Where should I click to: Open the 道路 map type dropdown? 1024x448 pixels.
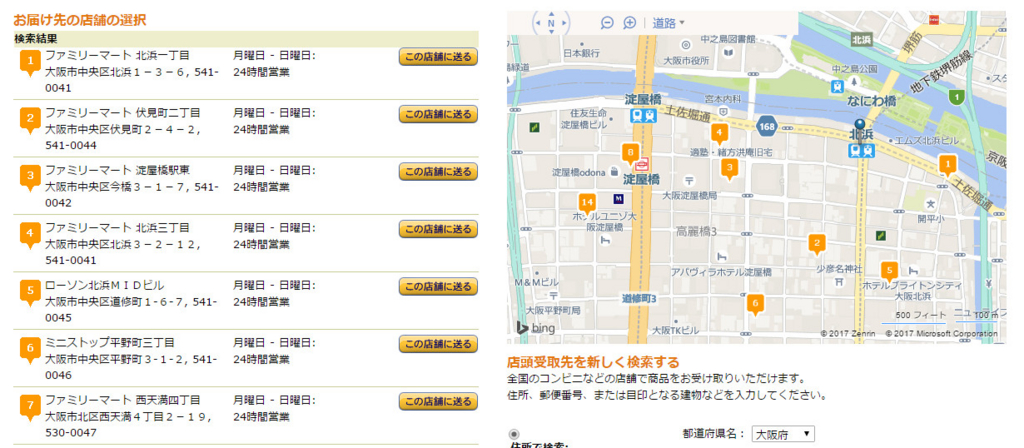pos(668,24)
